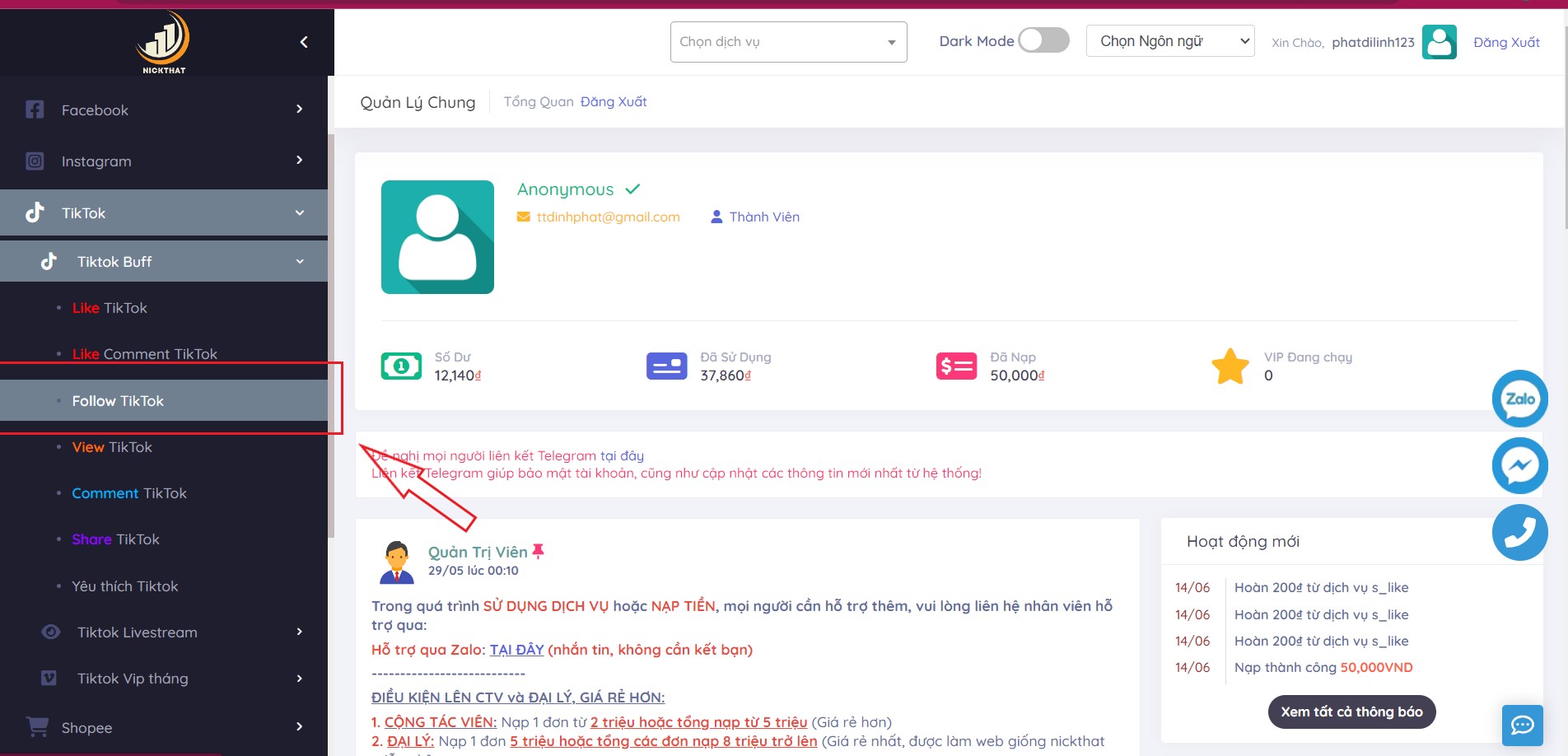Screen dimensions: 1568x756
Task: Open the user avatar icon in header
Action: tap(1440, 42)
